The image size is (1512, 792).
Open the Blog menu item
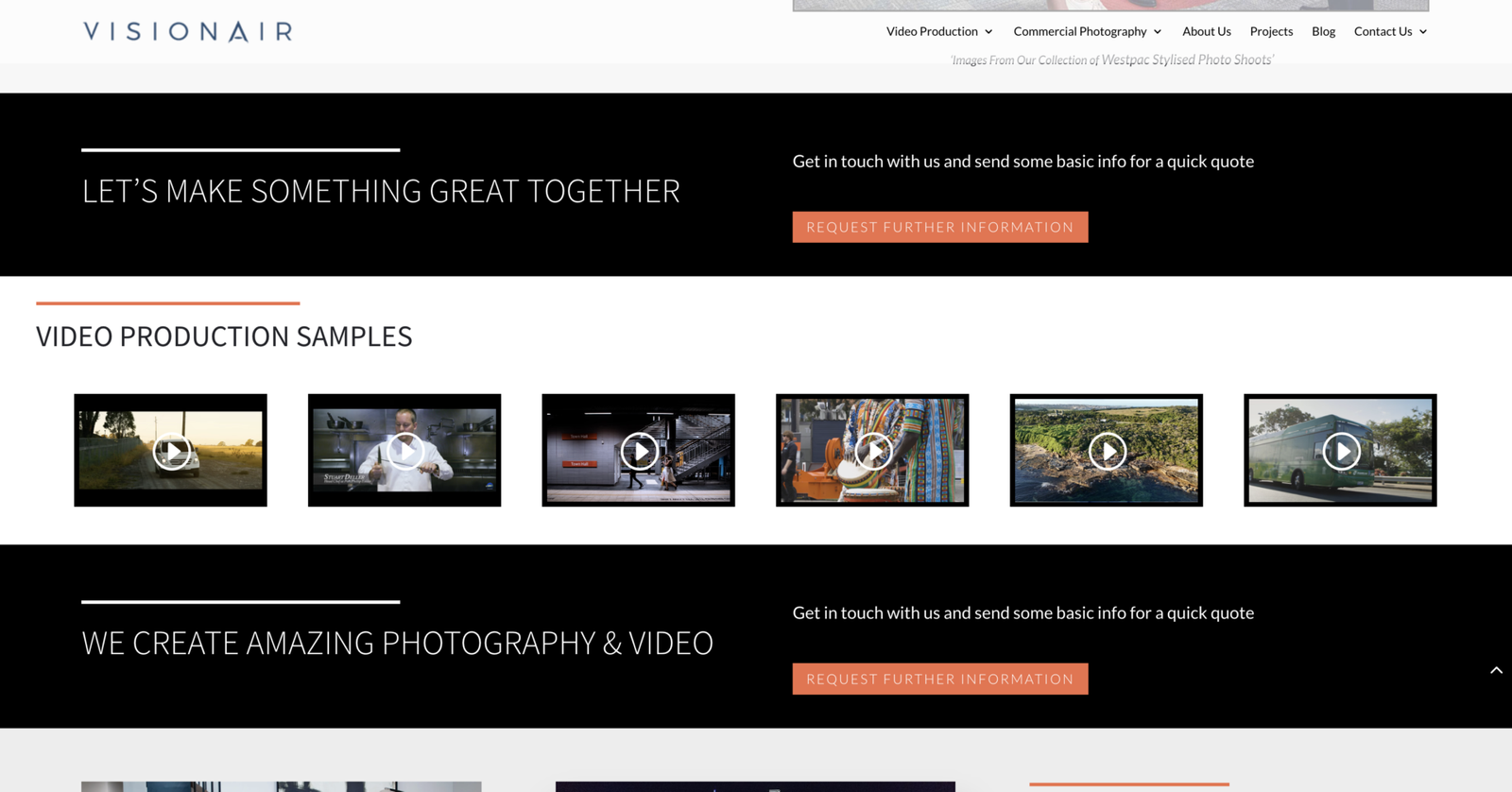tap(1323, 31)
